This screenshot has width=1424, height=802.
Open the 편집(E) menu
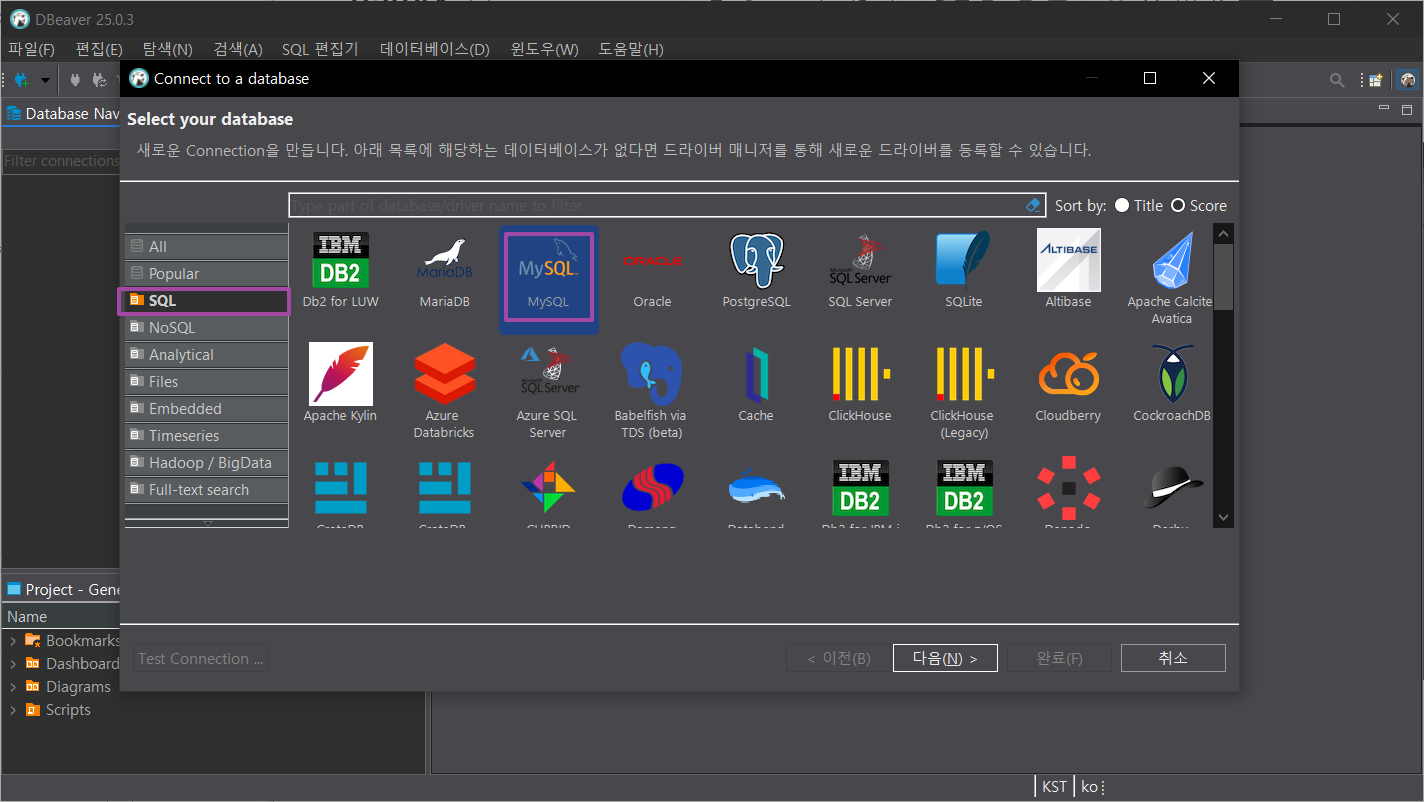pyautogui.click(x=99, y=49)
